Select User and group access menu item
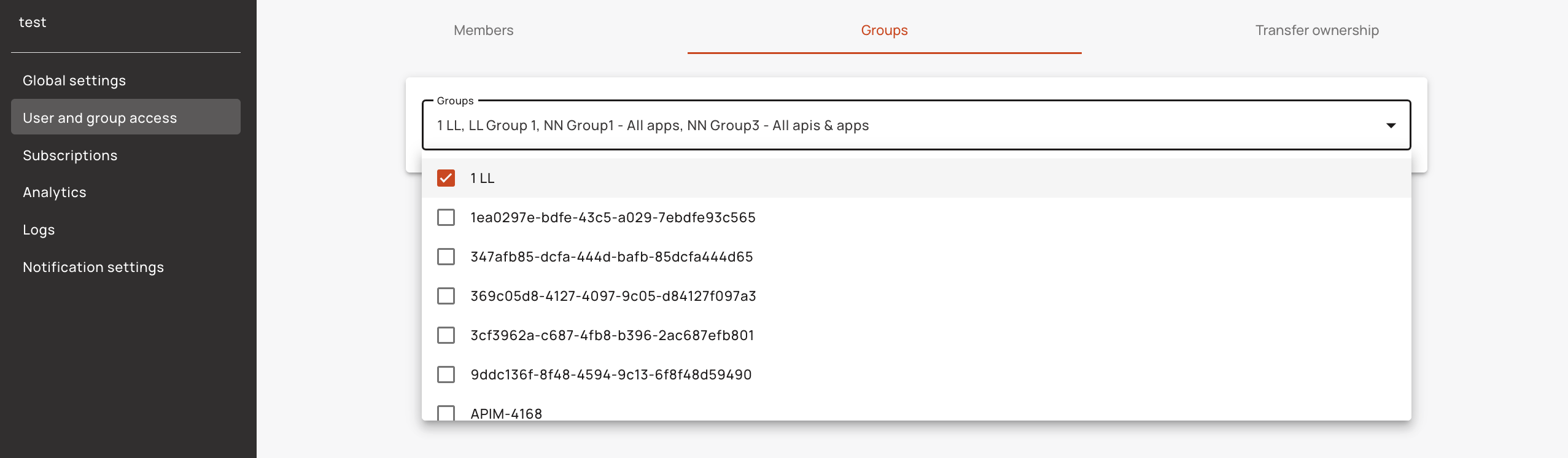Image resolution: width=1568 pixels, height=458 pixels. (x=100, y=118)
